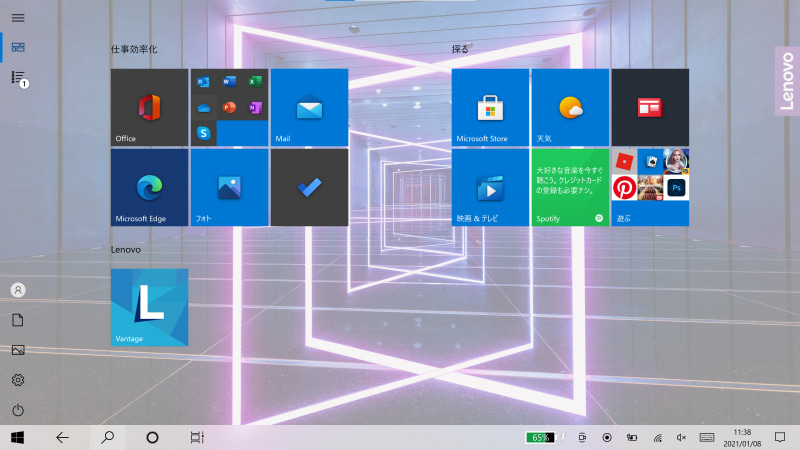800x450 pixels.
Task: Open the Mail tile
Action: tap(310, 107)
